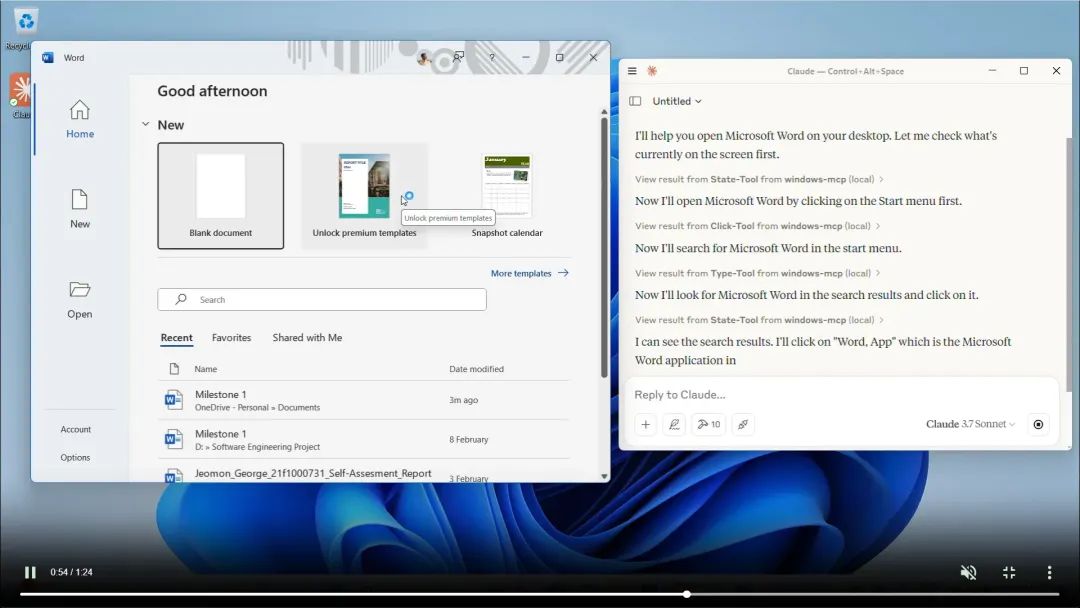Pause the video playback
This screenshot has height=608, width=1080.
click(30, 572)
